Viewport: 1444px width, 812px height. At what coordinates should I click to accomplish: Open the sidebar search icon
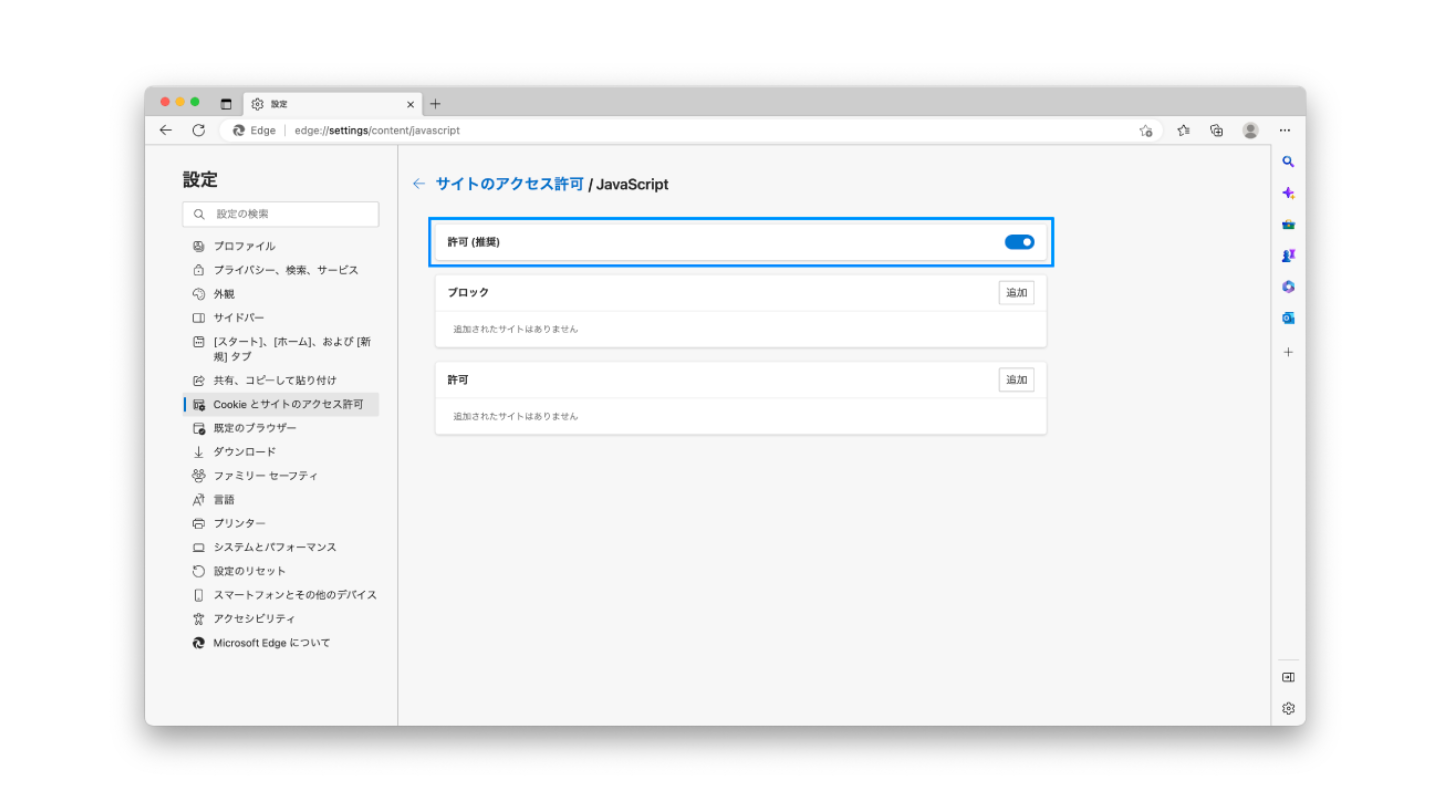click(1288, 162)
